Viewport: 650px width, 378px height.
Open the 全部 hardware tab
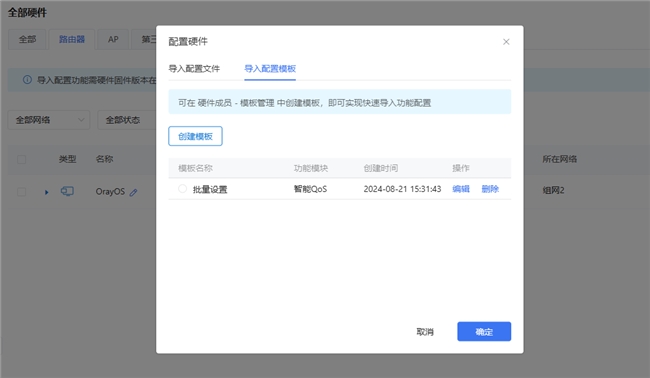27,39
